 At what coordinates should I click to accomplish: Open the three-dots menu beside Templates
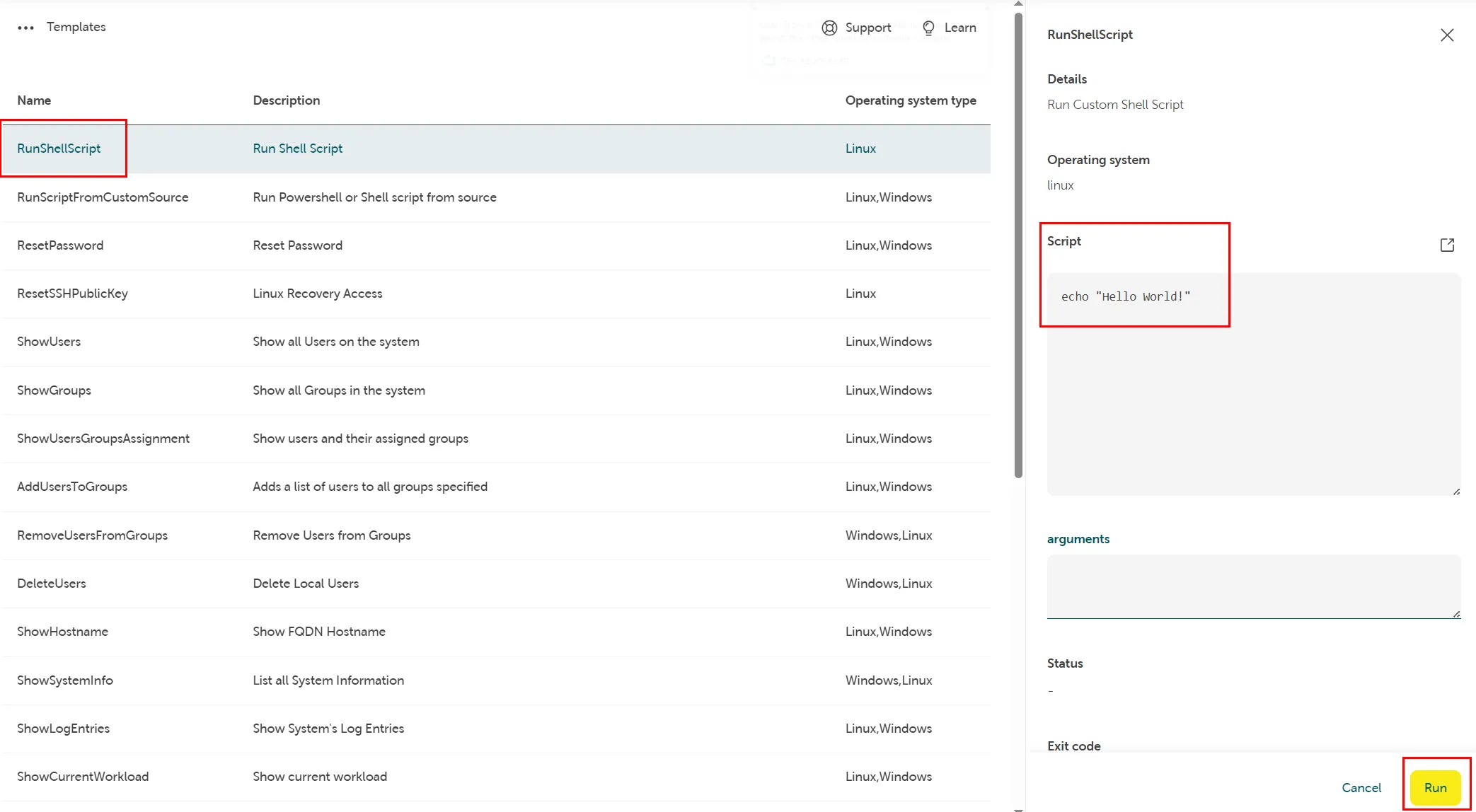click(25, 28)
